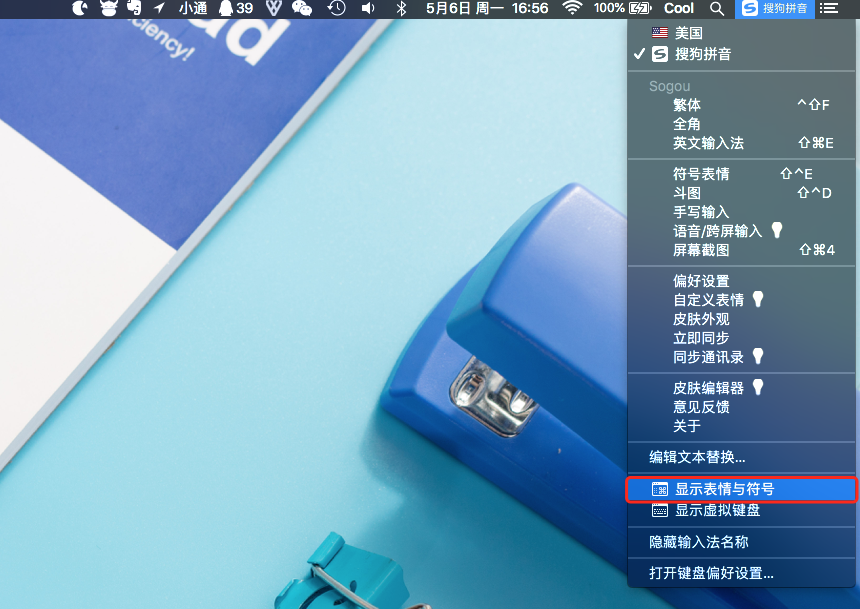Choose 意见反馈 feedback

tap(742, 407)
